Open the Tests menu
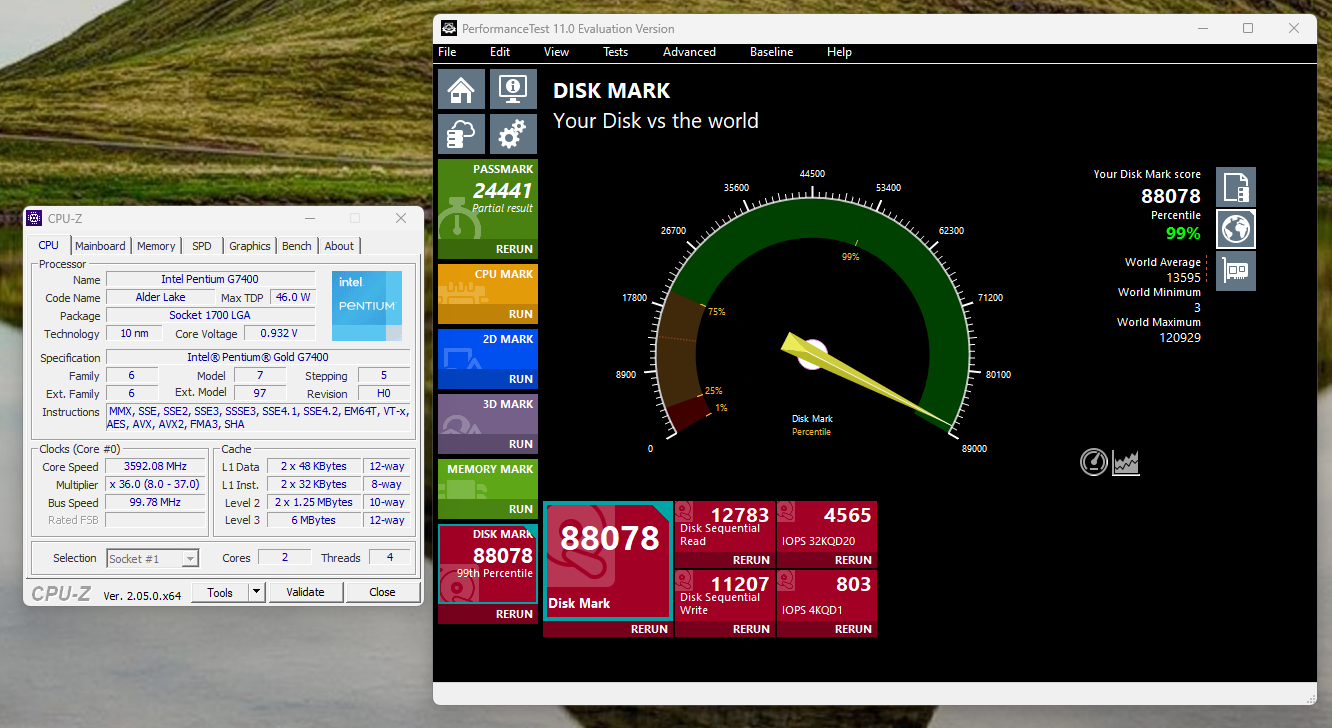Image resolution: width=1332 pixels, height=728 pixels. pos(615,52)
